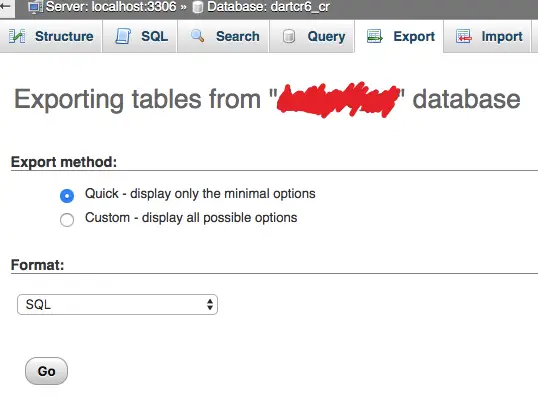The height and width of the screenshot is (412, 538).
Task: Click the Query cylinder icon
Action: click(x=289, y=36)
